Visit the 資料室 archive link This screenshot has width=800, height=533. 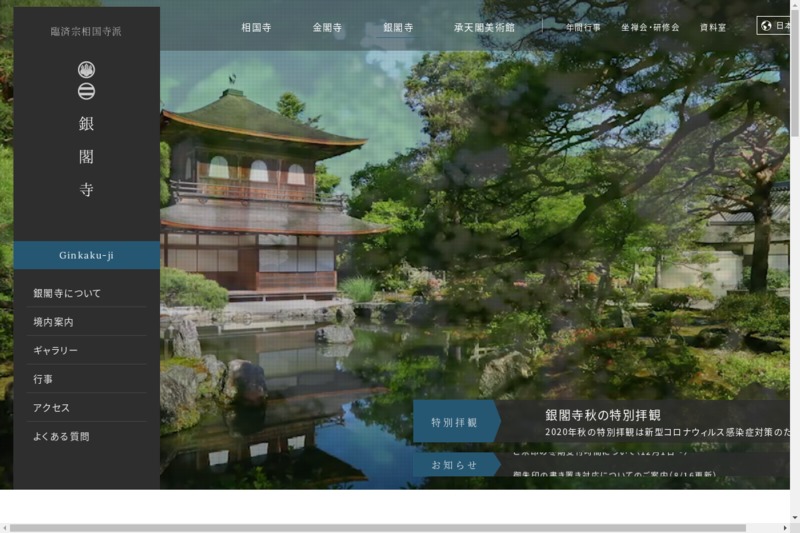click(x=713, y=27)
